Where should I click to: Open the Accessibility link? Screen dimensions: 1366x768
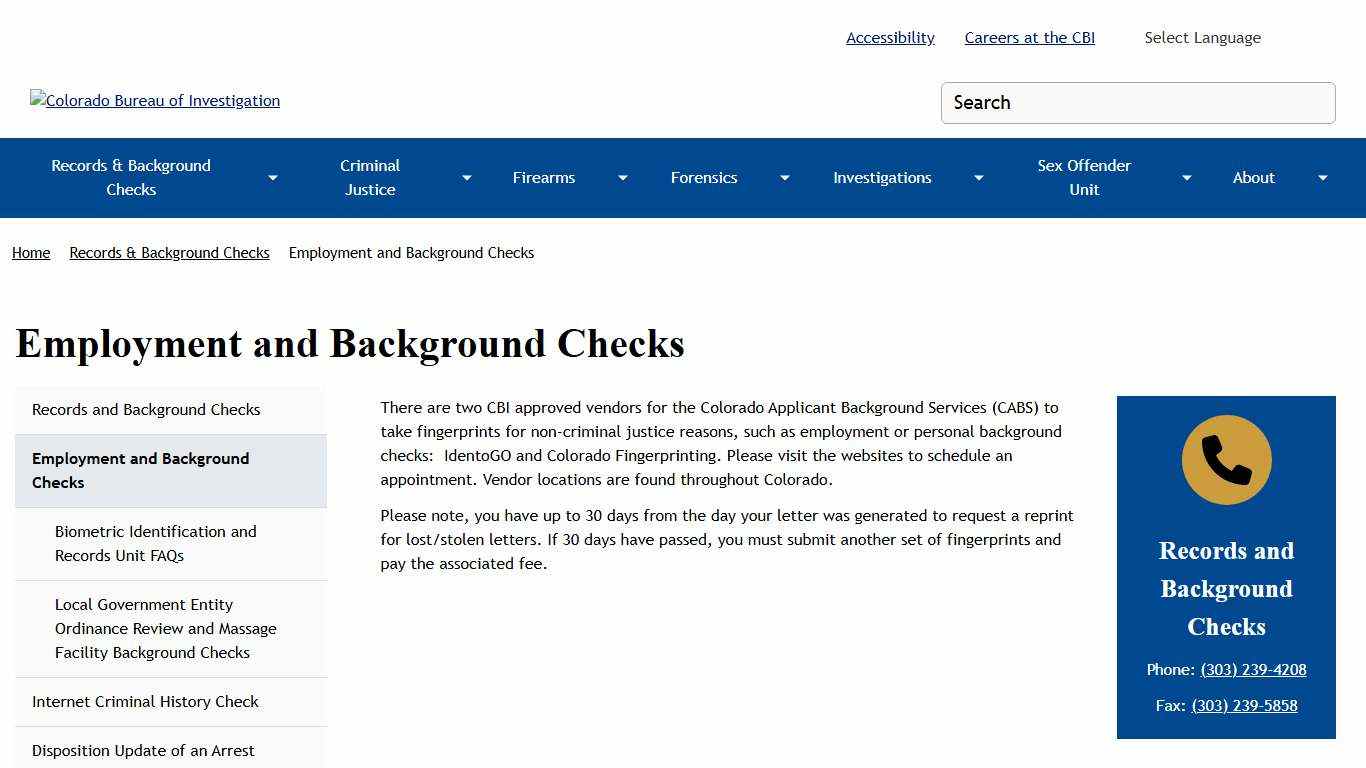(x=889, y=37)
